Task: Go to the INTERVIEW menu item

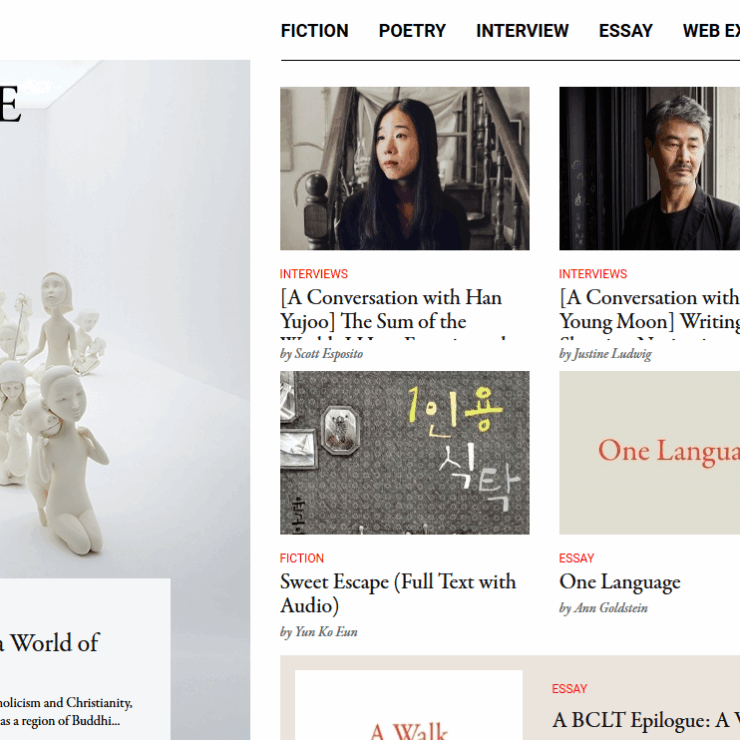Action: tap(522, 31)
